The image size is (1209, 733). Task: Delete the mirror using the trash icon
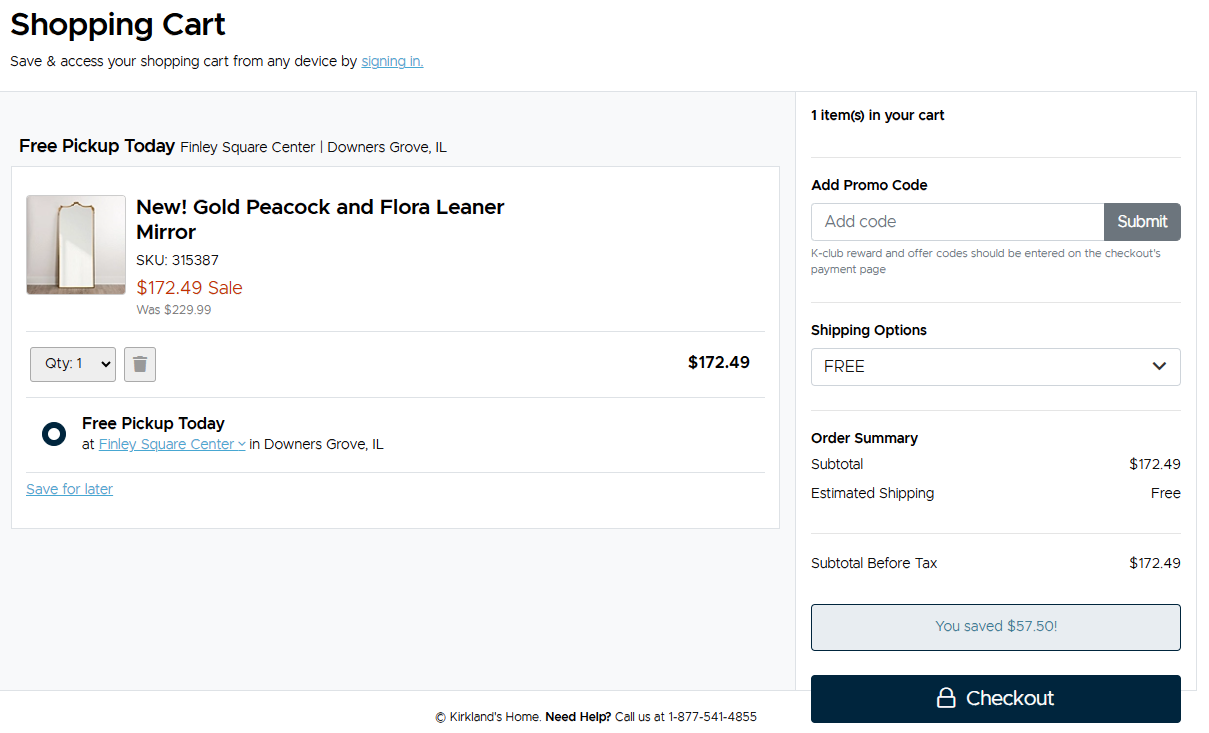(x=140, y=364)
